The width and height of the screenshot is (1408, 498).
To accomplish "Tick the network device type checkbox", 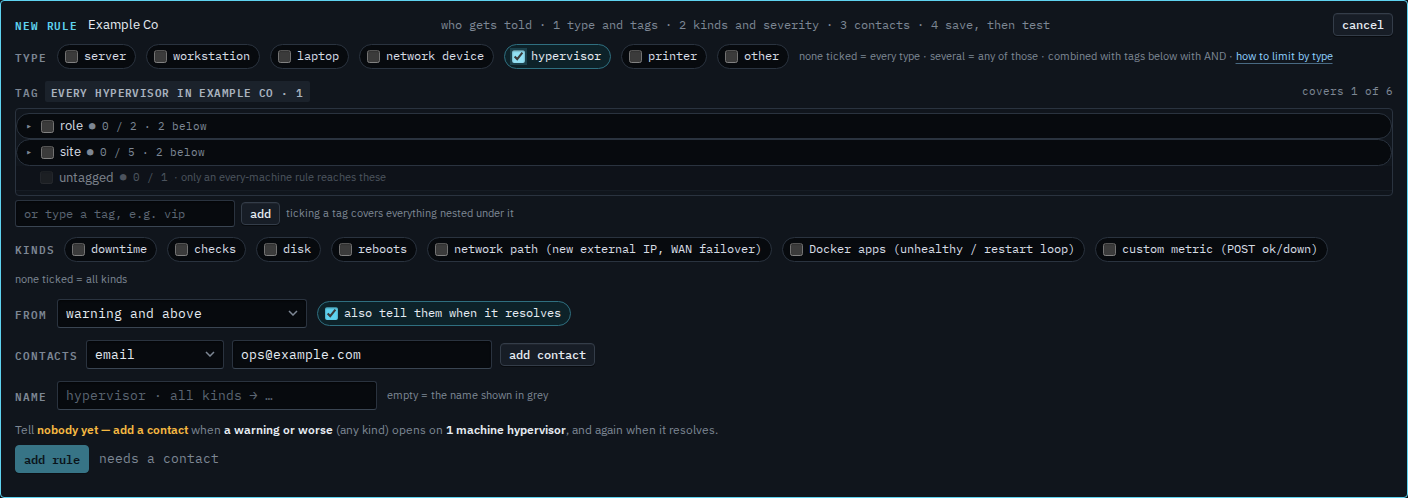I will 373,57.
